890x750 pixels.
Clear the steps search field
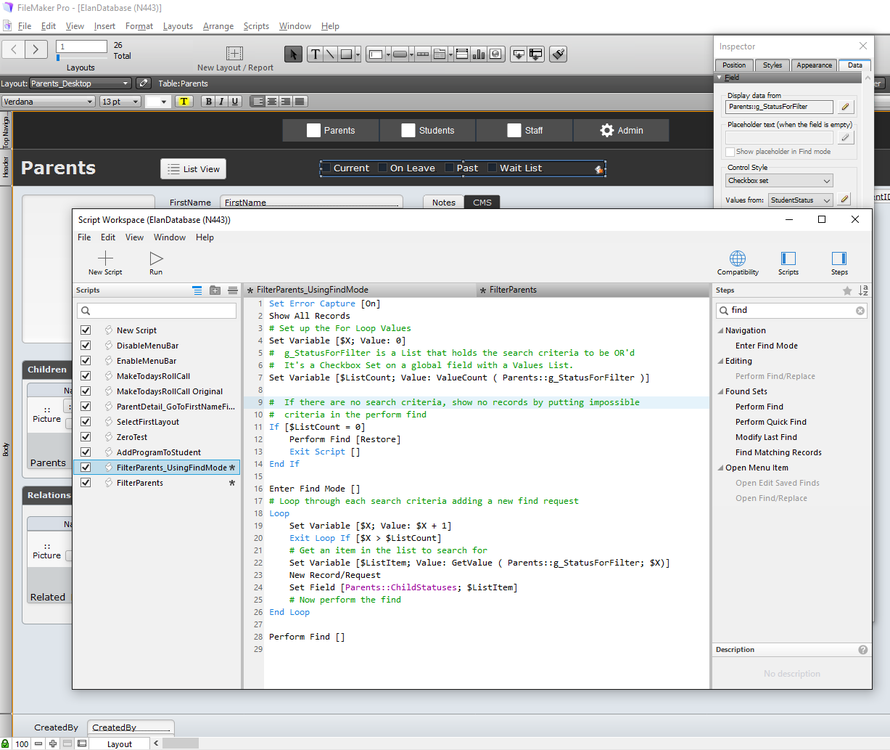tap(860, 311)
